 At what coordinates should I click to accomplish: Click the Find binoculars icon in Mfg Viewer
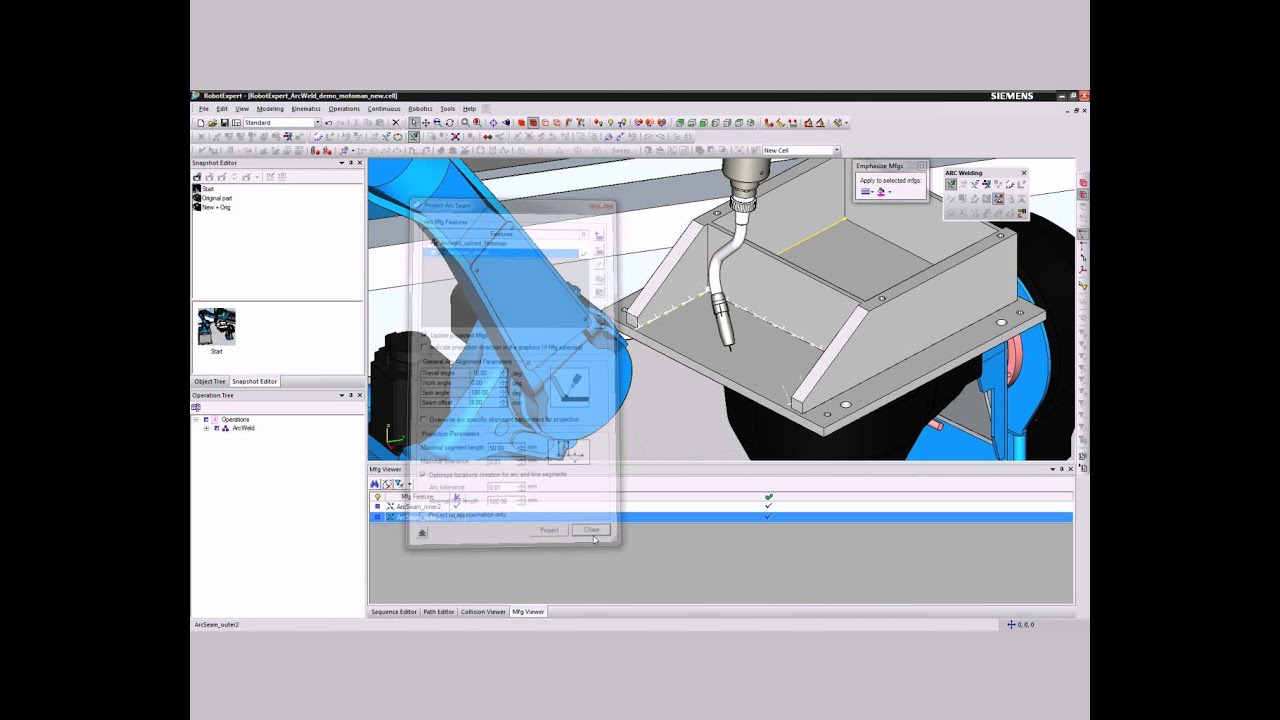(375, 484)
